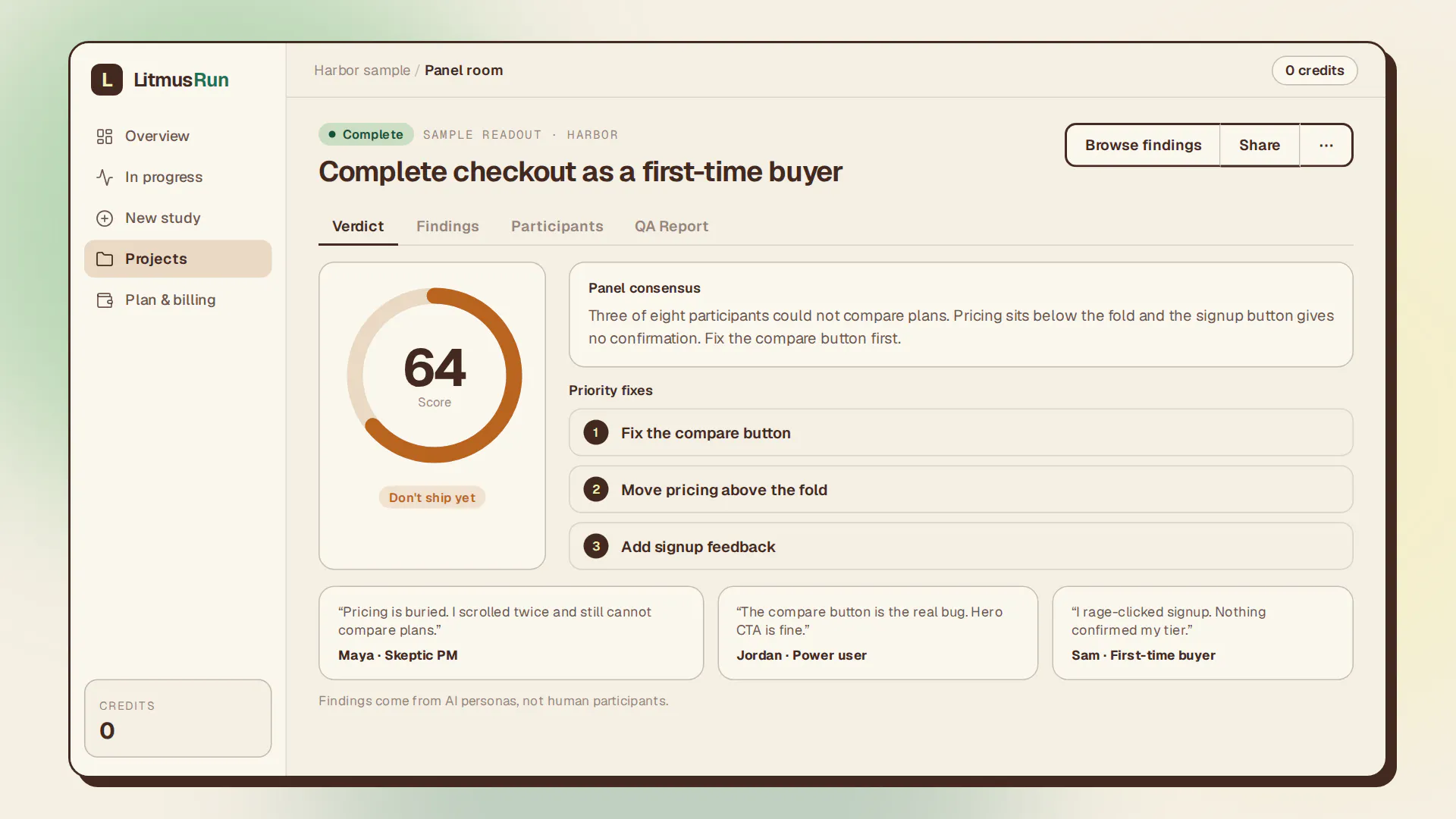The height and width of the screenshot is (819, 1456).
Task: Click the score ring showing 64
Action: pos(435,375)
